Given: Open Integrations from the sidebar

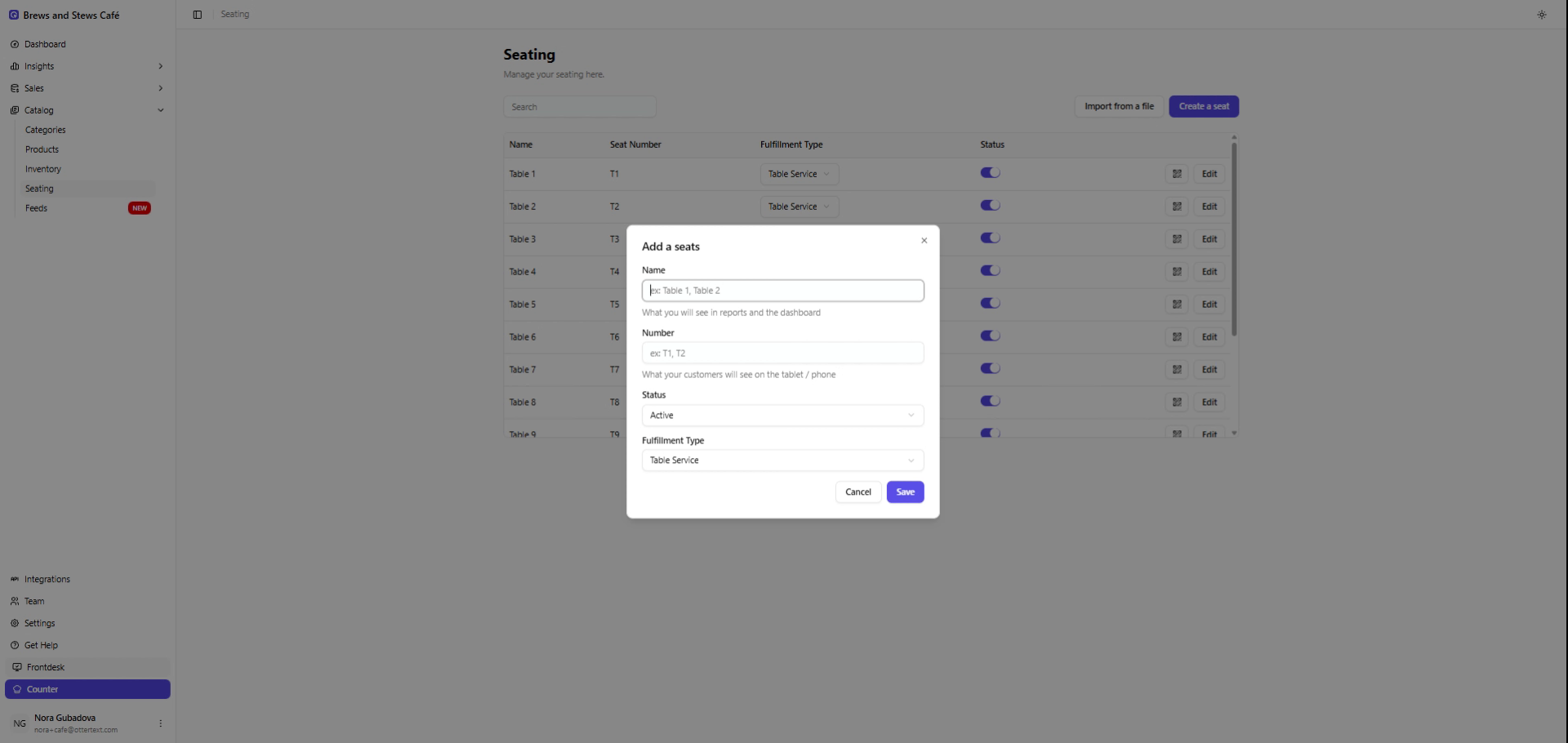Looking at the screenshot, I should click(x=47, y=580).
